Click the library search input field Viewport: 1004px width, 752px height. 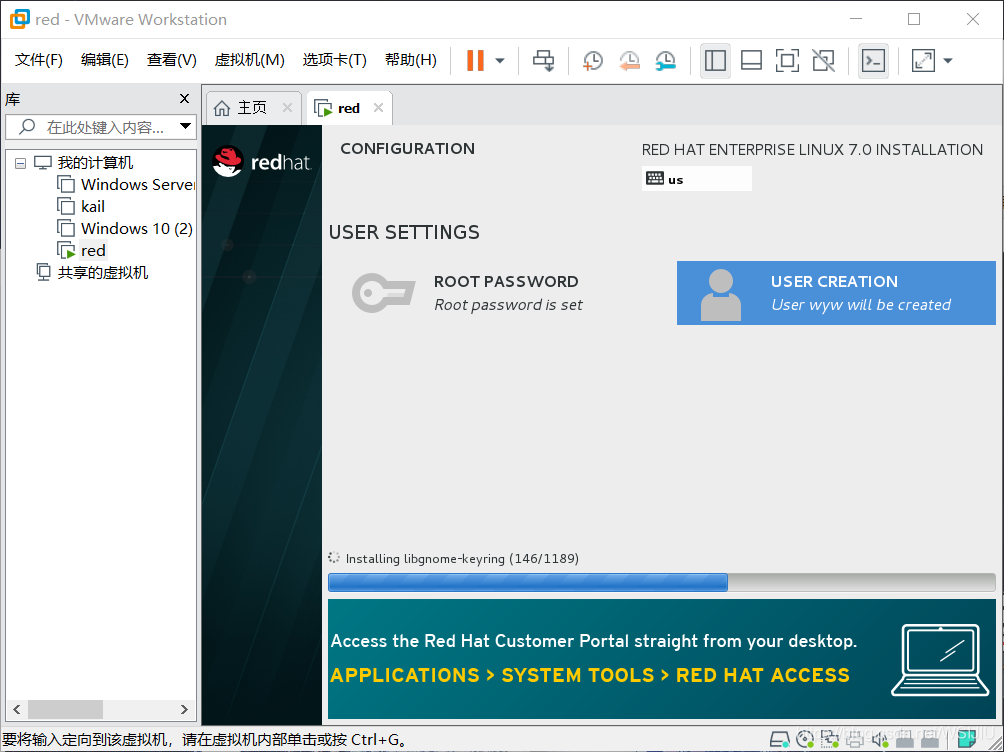tap(101, 127)
